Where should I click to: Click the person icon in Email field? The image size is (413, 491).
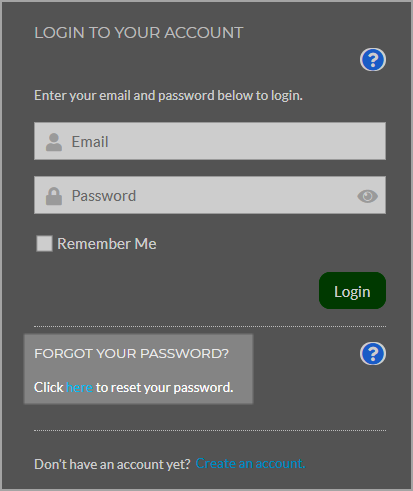coord(54,142)
